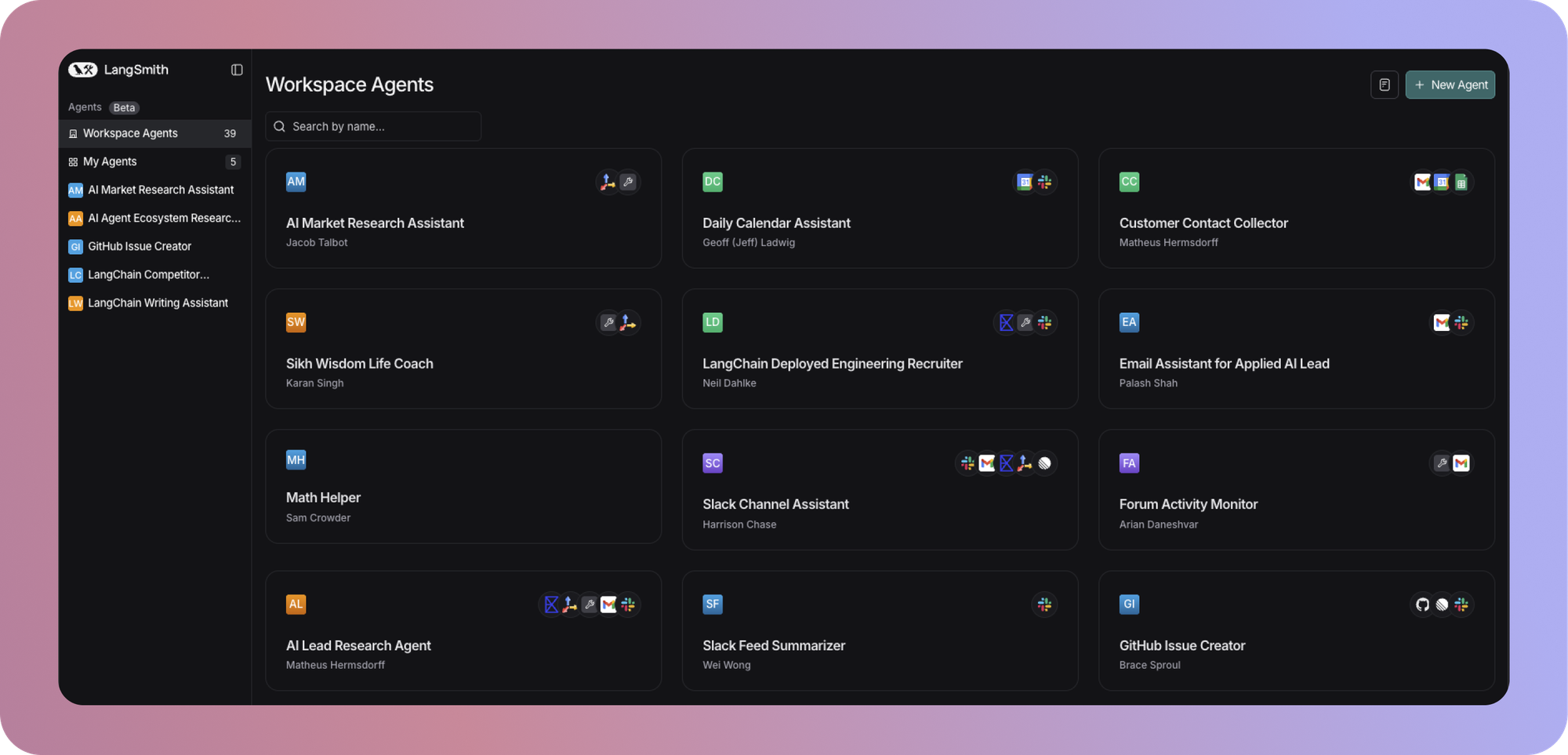Click the Slack icon on LangChain Deployed Engineering Recruiter
This screenshot has height=755, width=1568.
coord(1045,322)
